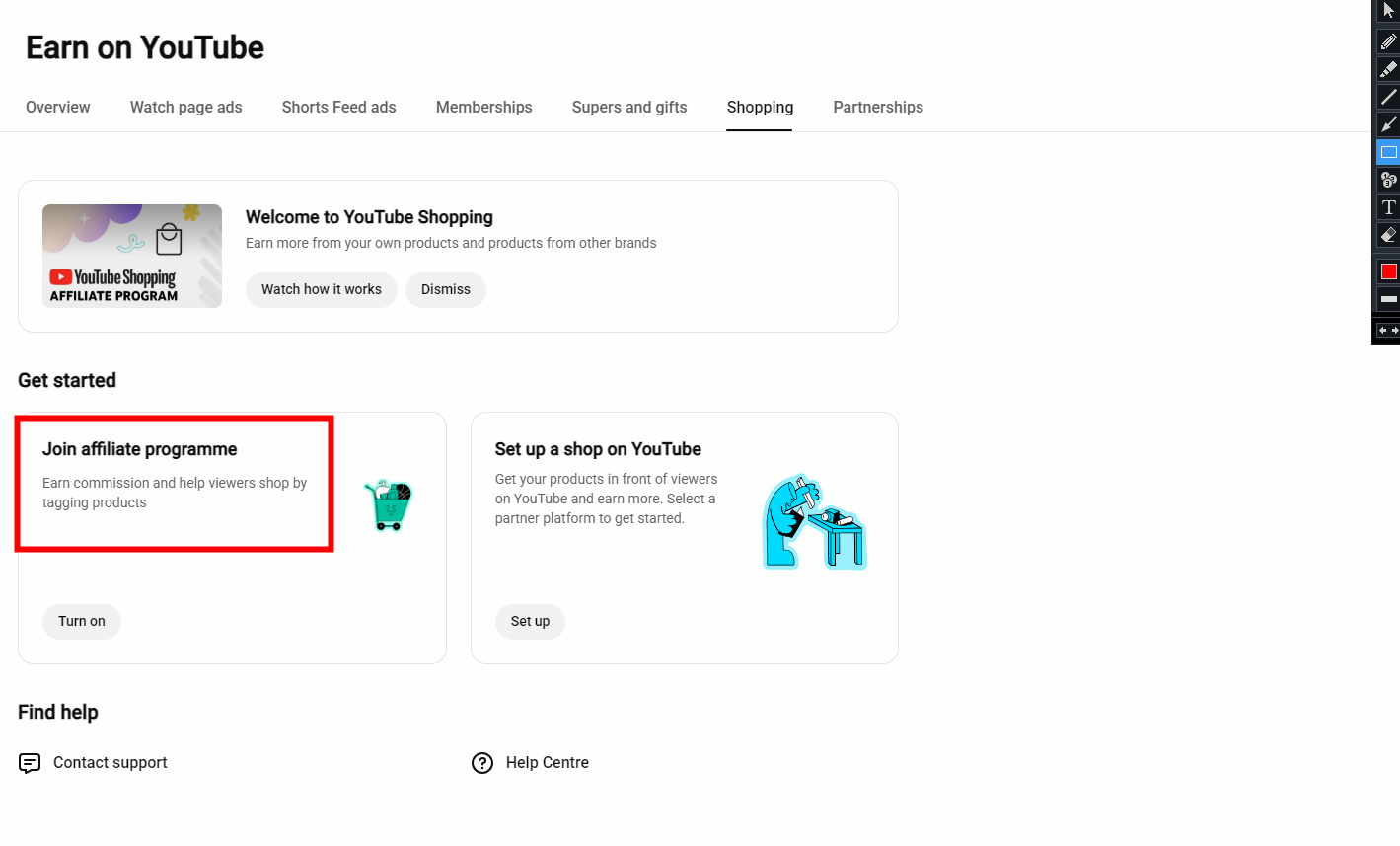Select the Shopping tab
Image resolution: width=1400 pixels, height=846 pixels.
[x=760, y=107]
